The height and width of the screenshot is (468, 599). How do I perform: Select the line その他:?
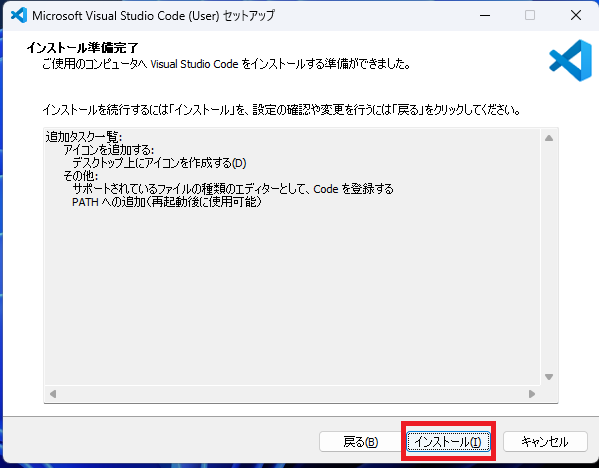tap(81, 176)
